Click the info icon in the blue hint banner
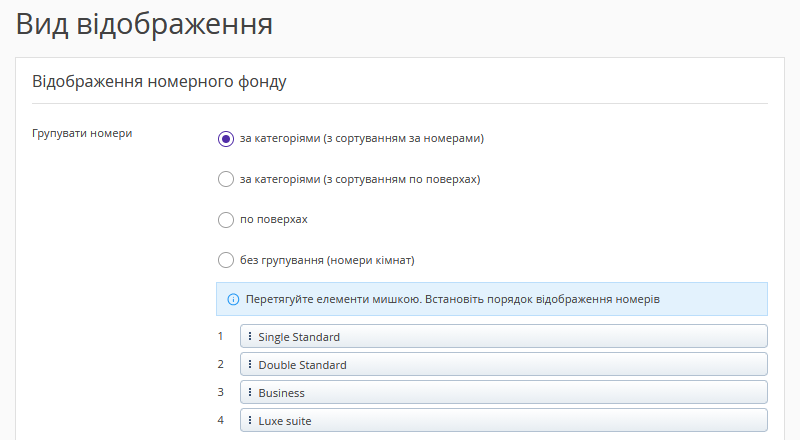The width and height of the screenshot is (800, 440). pyautogui.click(x=233, y=299)
